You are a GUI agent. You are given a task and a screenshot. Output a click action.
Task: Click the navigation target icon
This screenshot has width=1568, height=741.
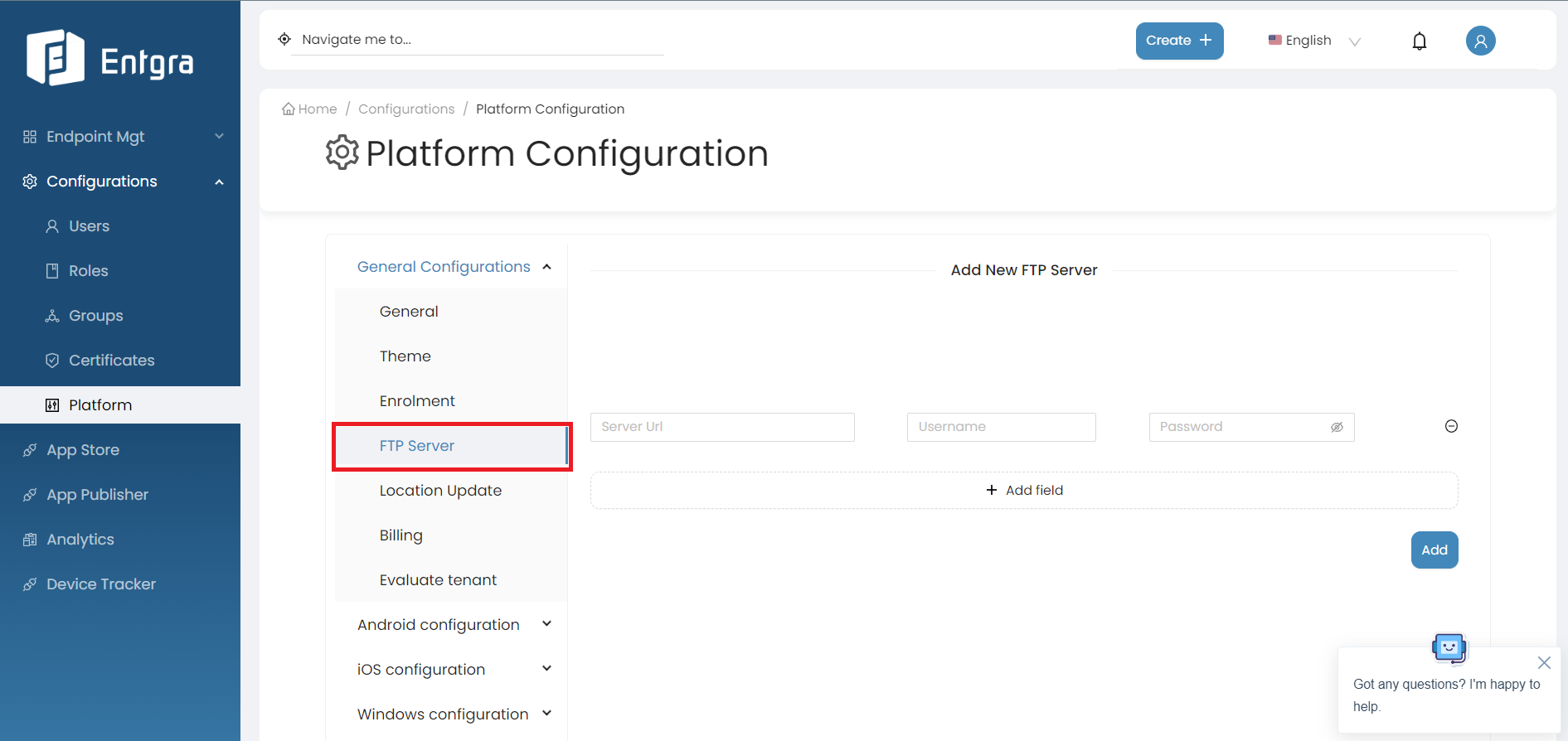[284, 39]
